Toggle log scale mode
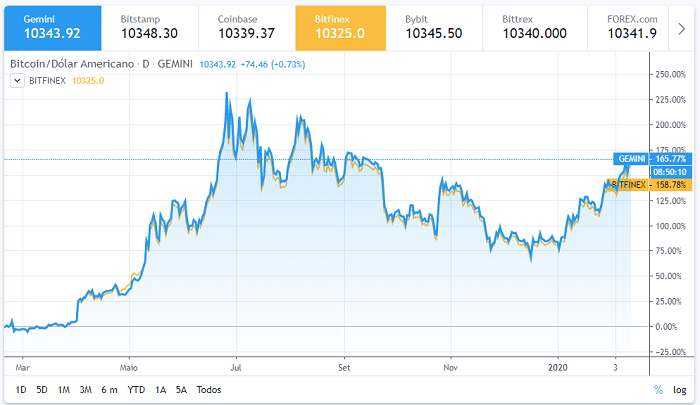The height and width of the screenshot is (405, 700). pos(680,389)
